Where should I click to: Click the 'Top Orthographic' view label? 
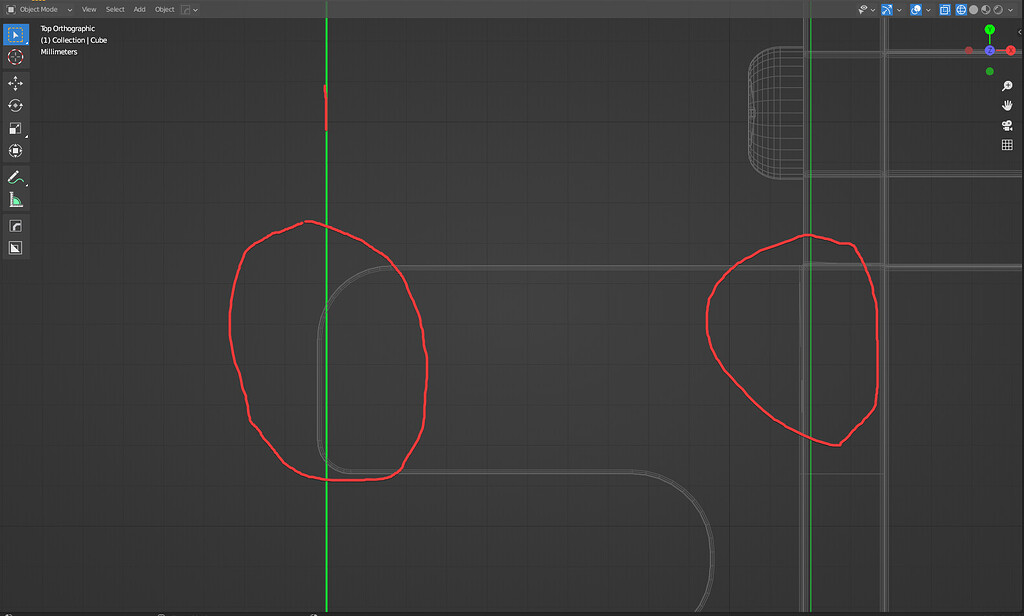point(68,29)
